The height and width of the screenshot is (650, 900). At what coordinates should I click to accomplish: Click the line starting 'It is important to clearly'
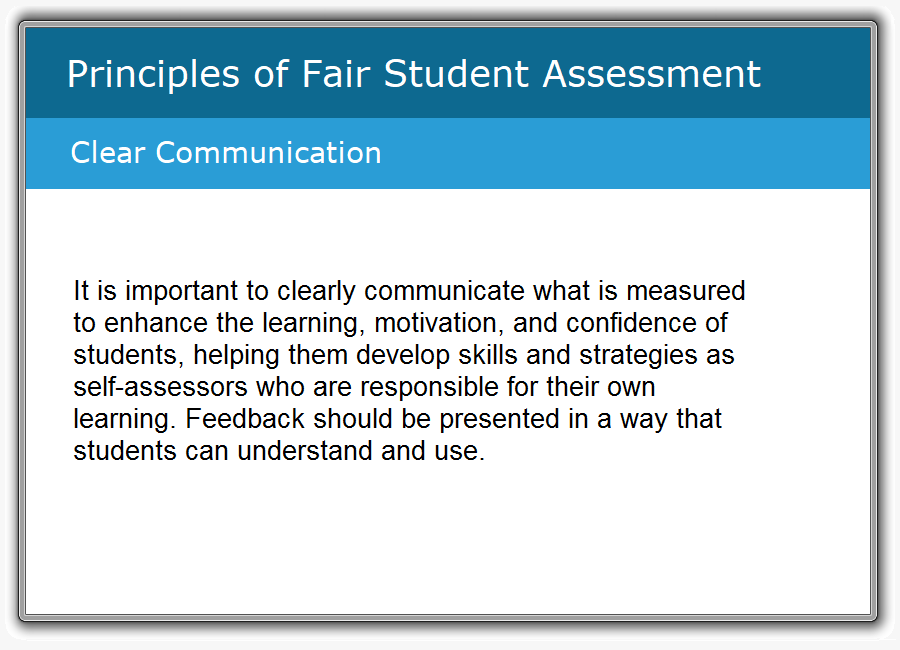409,291
